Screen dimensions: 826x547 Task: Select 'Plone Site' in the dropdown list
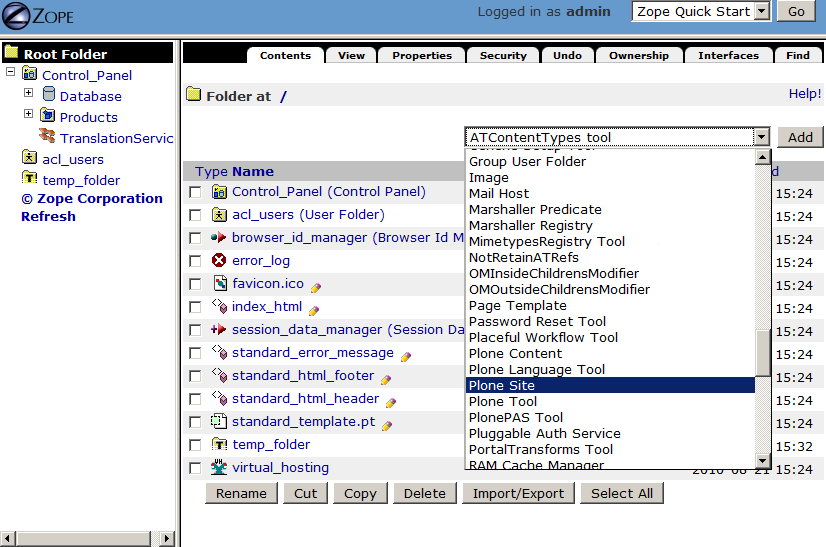[610, 385]
